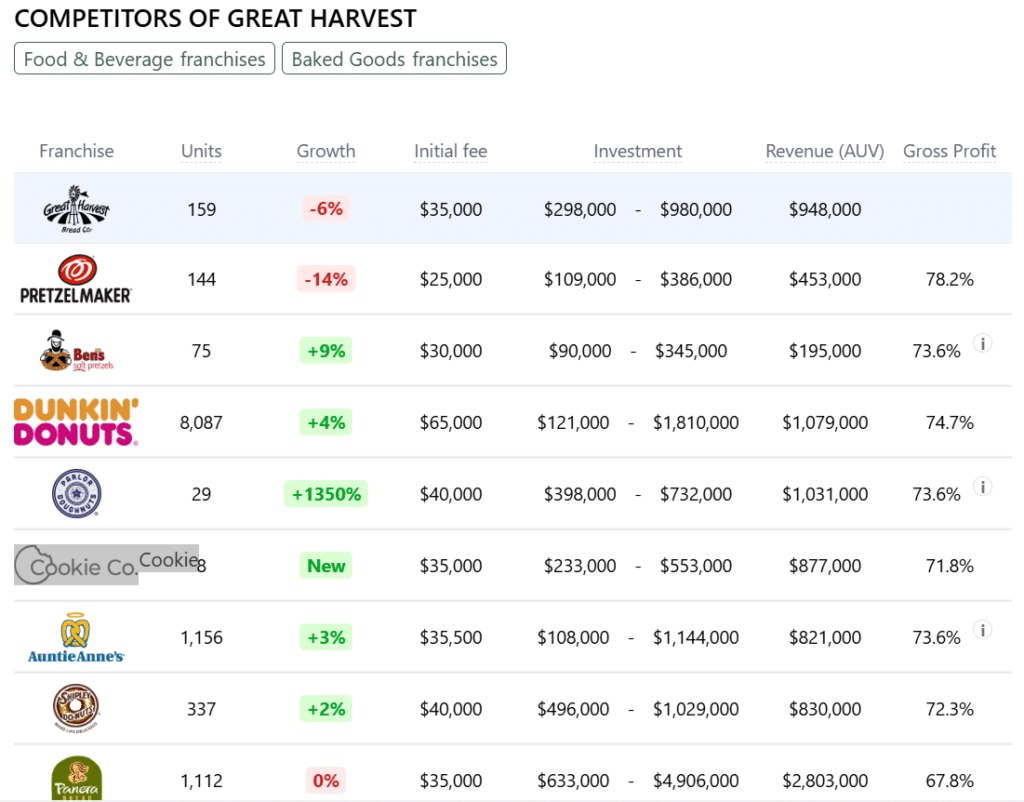This screenshot has width=1024, height=802.
Task: Sort by the Units column header
Action: click(x=201, y=151)
